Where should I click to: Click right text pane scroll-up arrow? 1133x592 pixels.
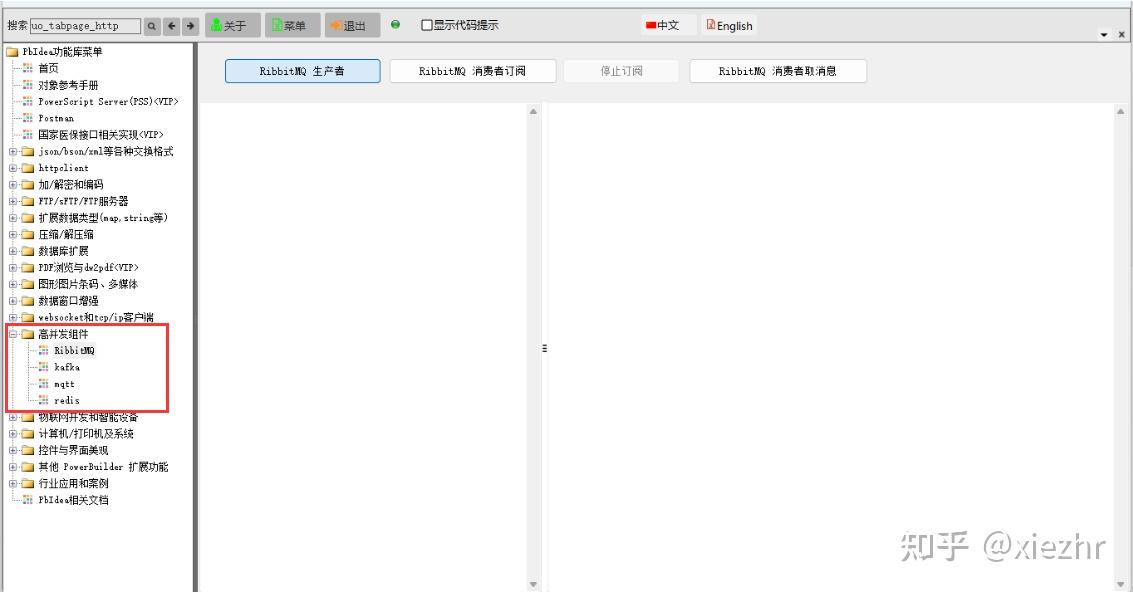coord(1121,111)
